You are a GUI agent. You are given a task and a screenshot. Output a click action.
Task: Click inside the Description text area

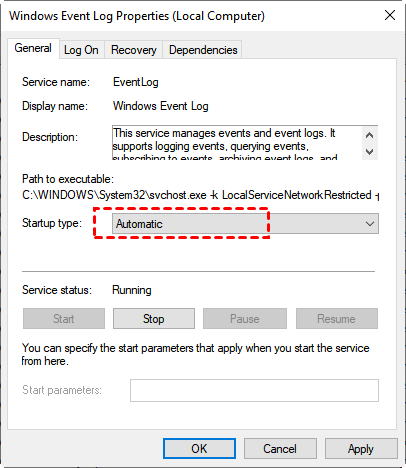coord(237,143)
